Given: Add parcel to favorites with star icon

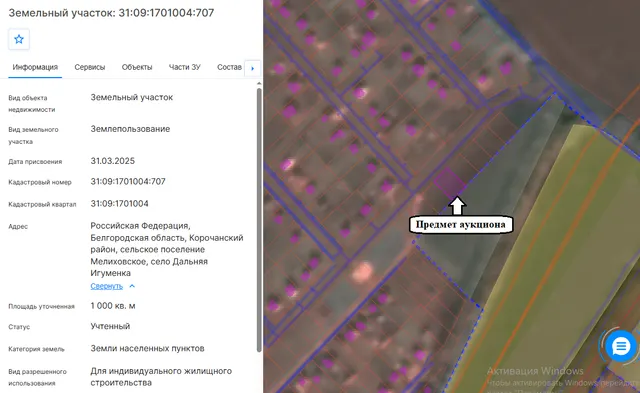Looking at the screenshot, I should click(19, 40).
